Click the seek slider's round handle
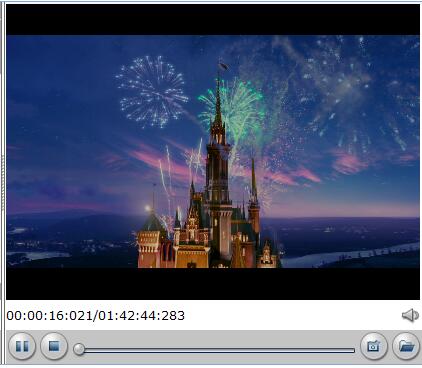The image size is (422, 368). (79, 349)
